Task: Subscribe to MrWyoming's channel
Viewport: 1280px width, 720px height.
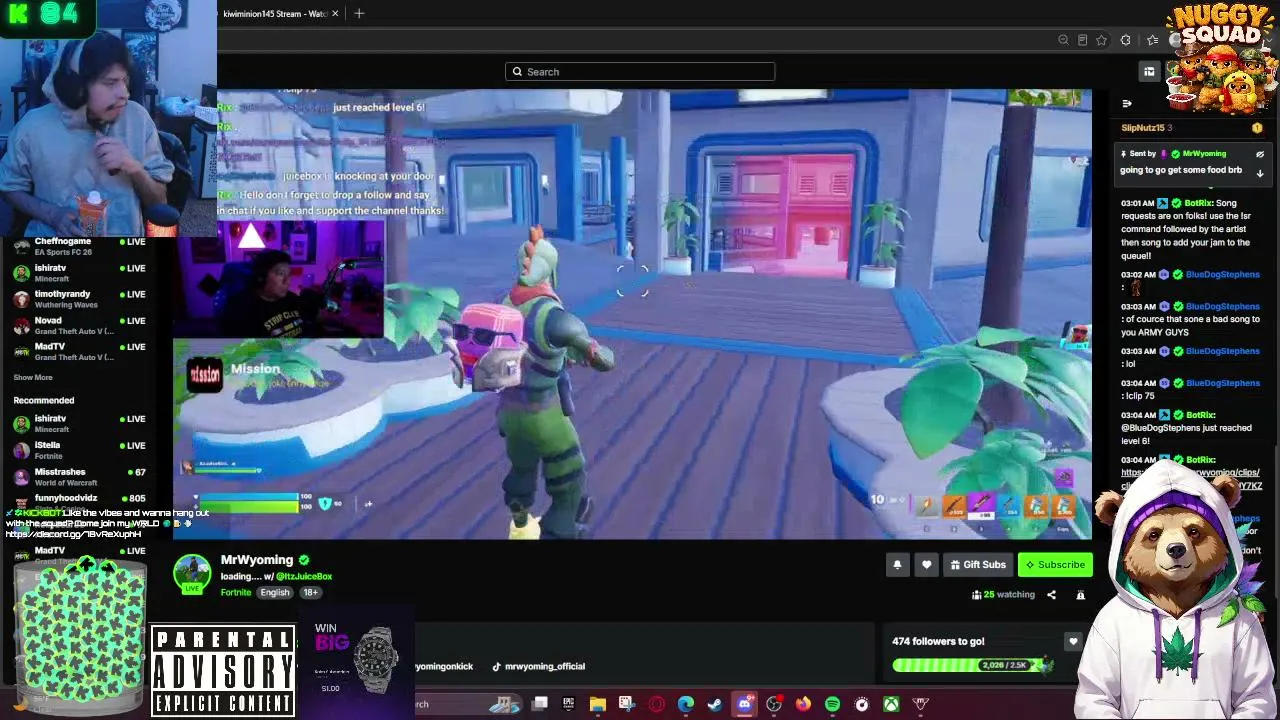Action: pos(1055,565)
